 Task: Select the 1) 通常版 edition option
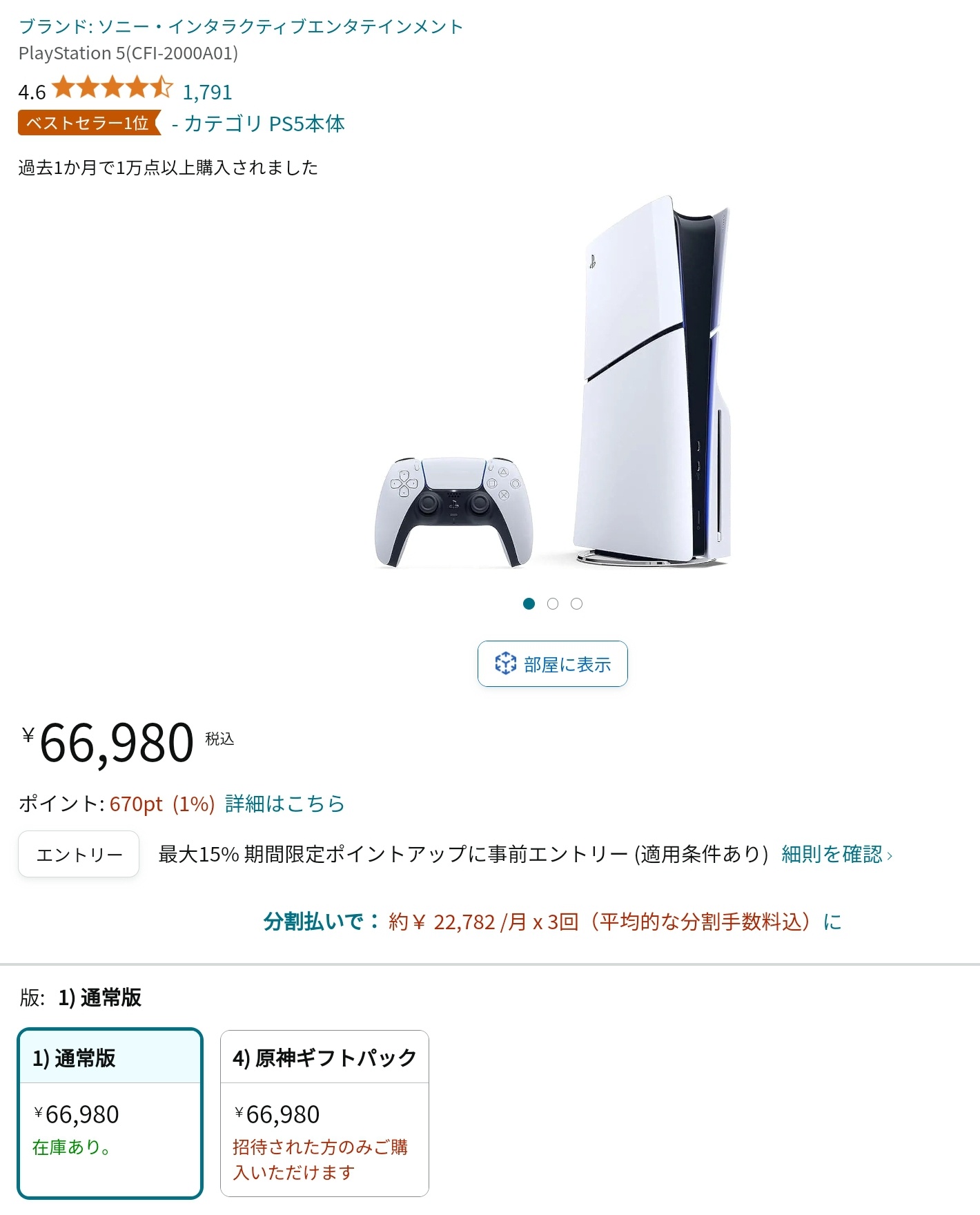(110, 1113)
